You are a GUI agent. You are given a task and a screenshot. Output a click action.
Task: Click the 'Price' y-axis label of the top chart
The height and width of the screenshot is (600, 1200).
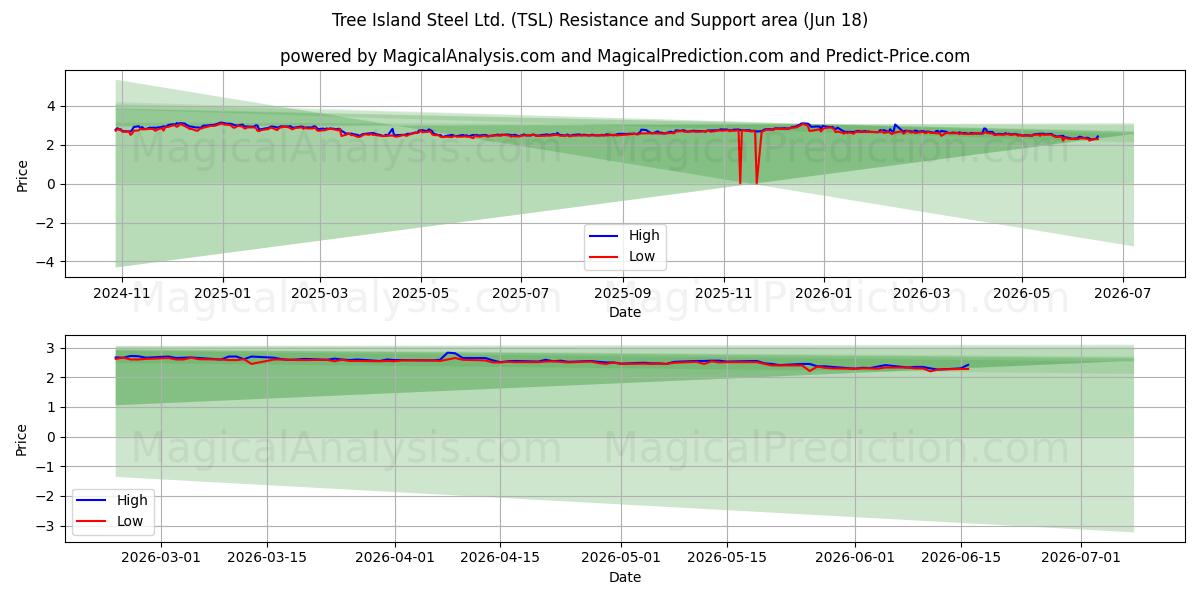click(x=23, y=174)
